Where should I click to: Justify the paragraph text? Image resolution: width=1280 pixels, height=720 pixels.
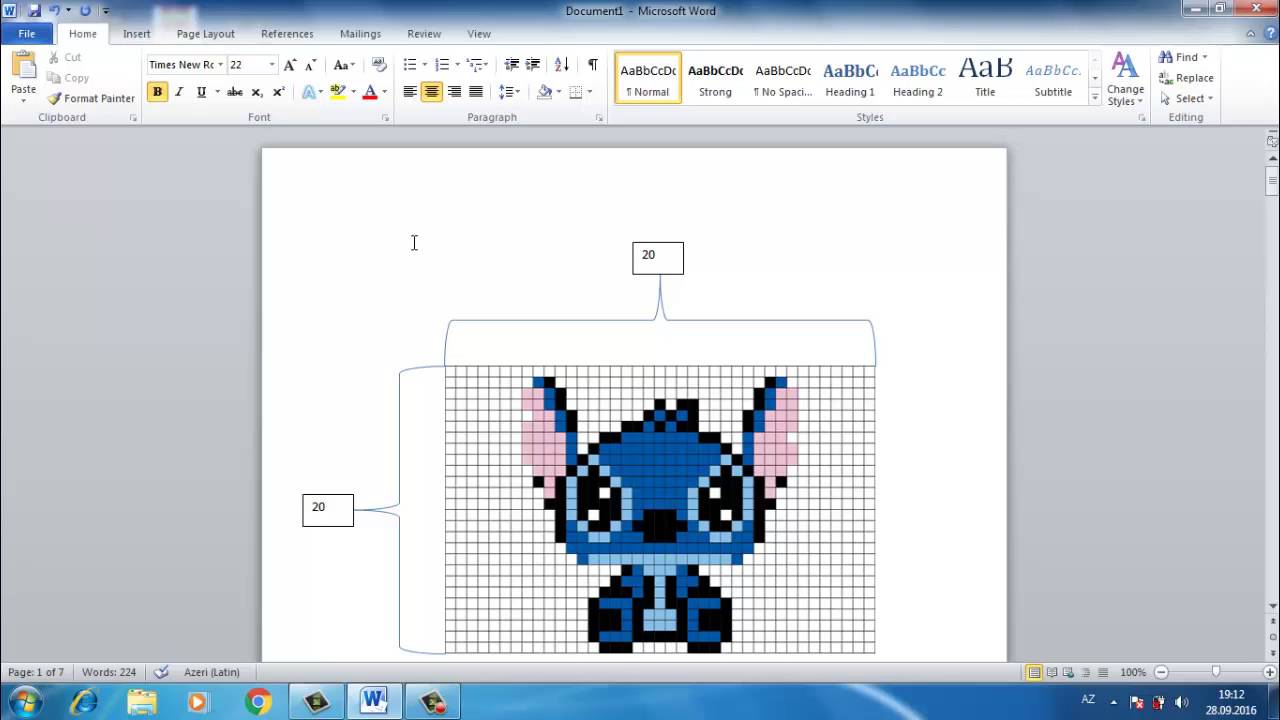click(x=476, y=92)
